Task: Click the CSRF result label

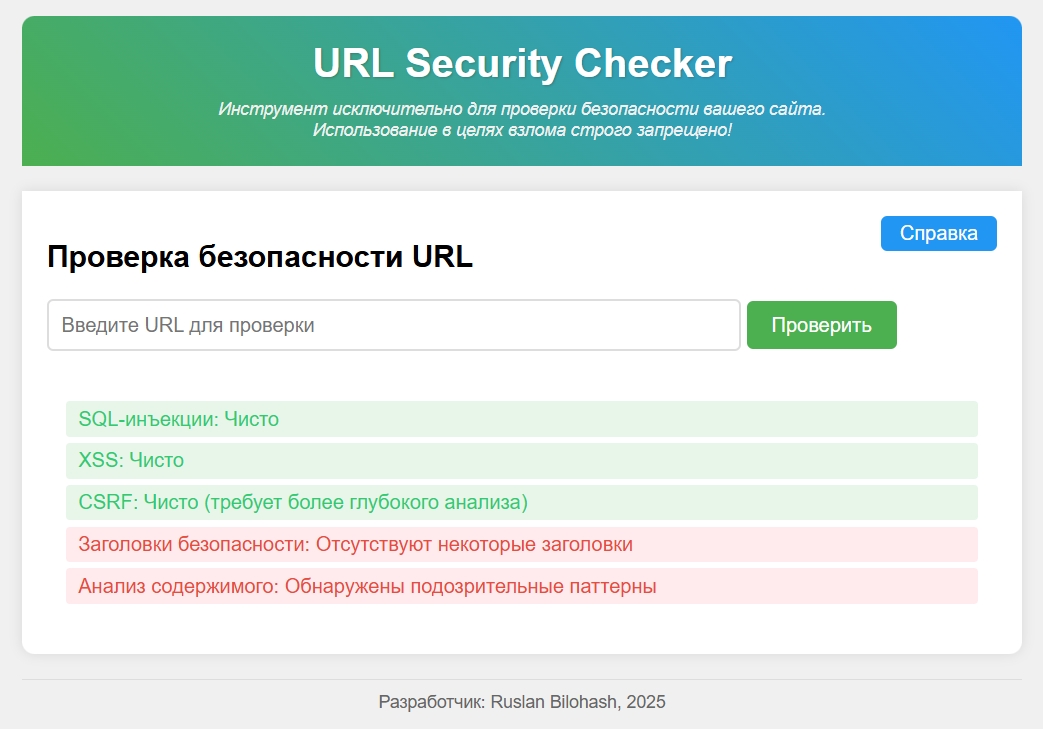Action: (107, 502)
